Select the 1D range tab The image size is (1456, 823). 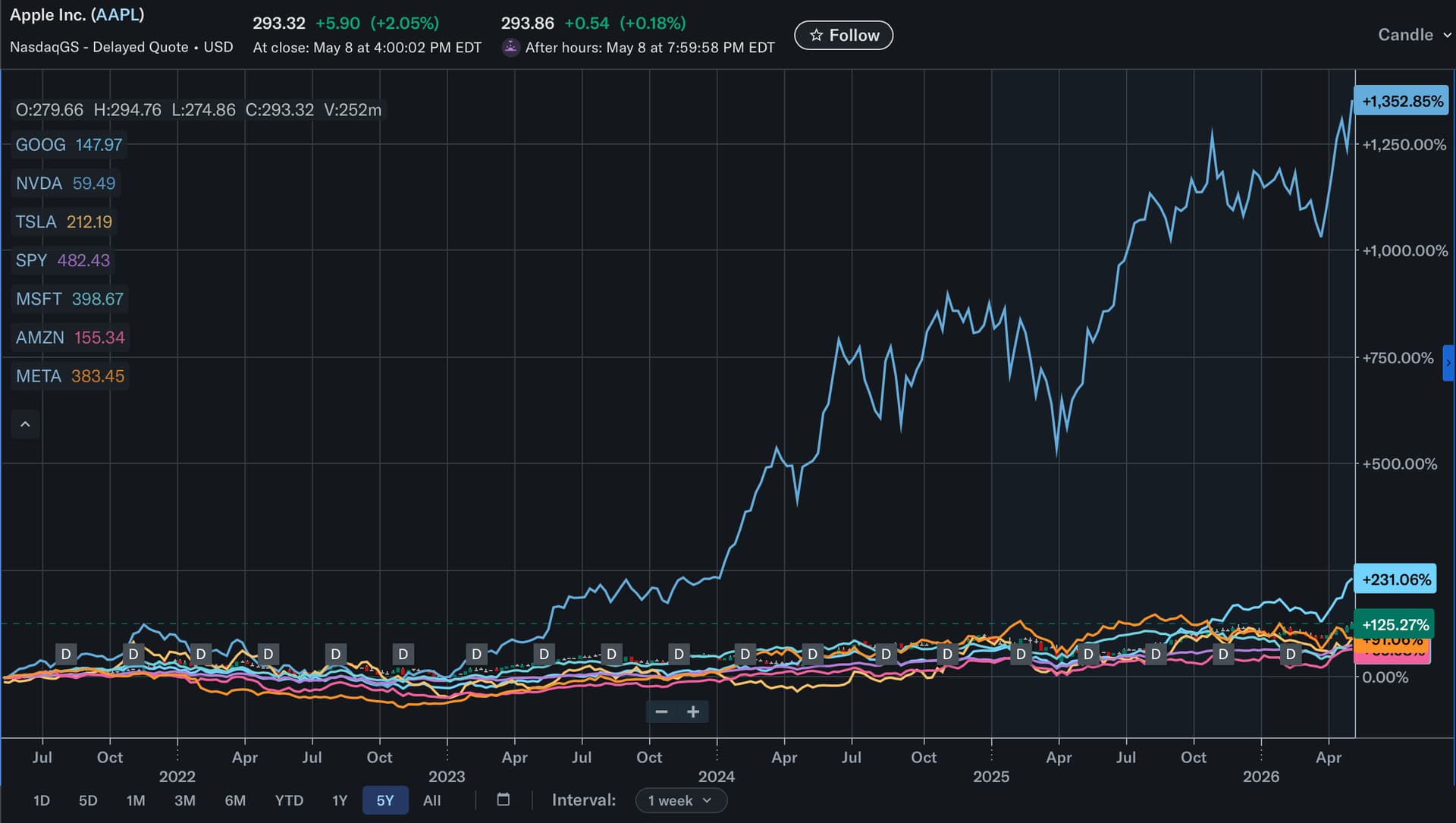pyautogui.click(x=42, y=800)
